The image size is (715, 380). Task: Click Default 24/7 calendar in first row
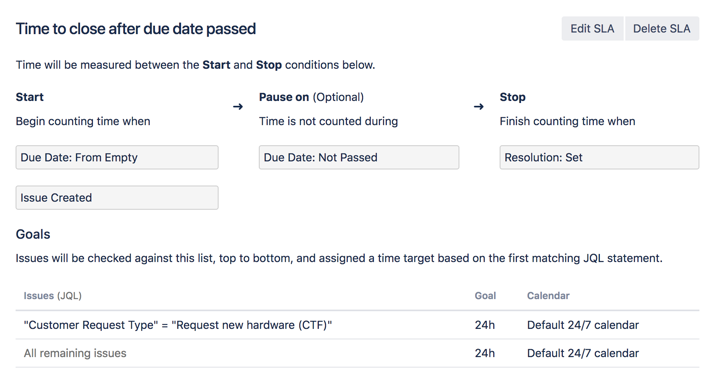(x=583, y=325)
